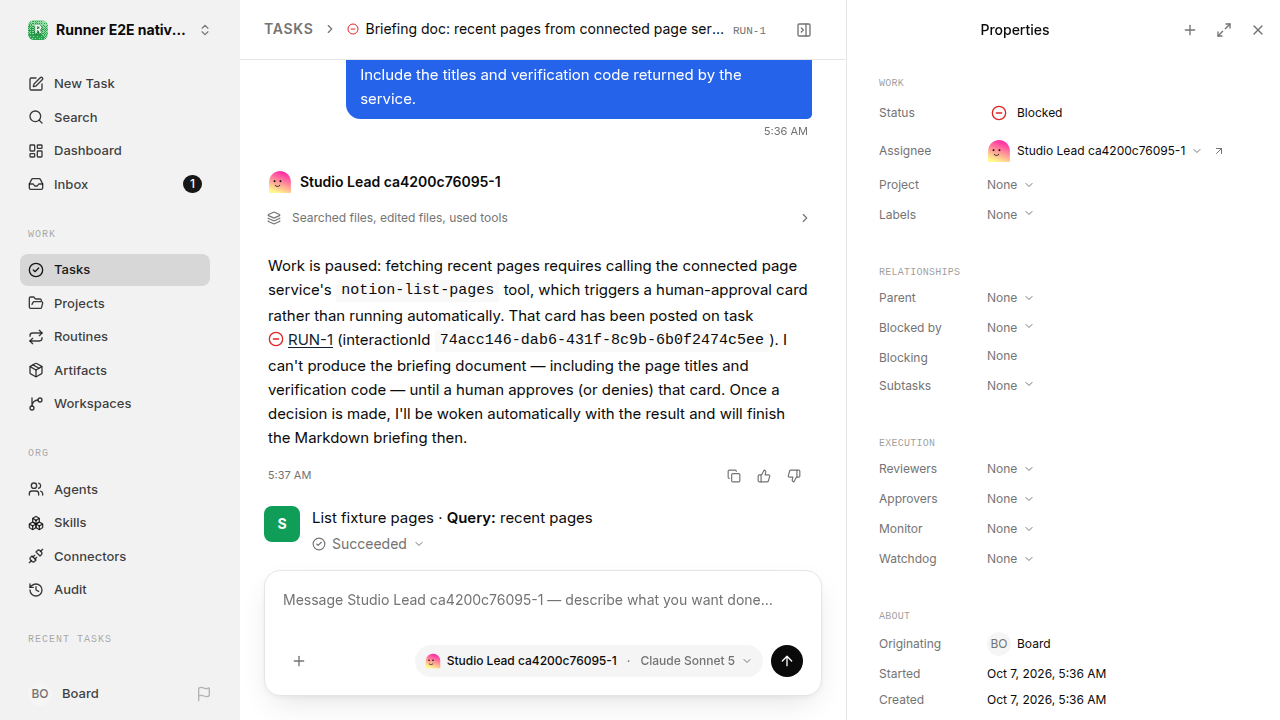Open Agents under Org
This screenshot has width=1280, height=720.
pos(115,489)
